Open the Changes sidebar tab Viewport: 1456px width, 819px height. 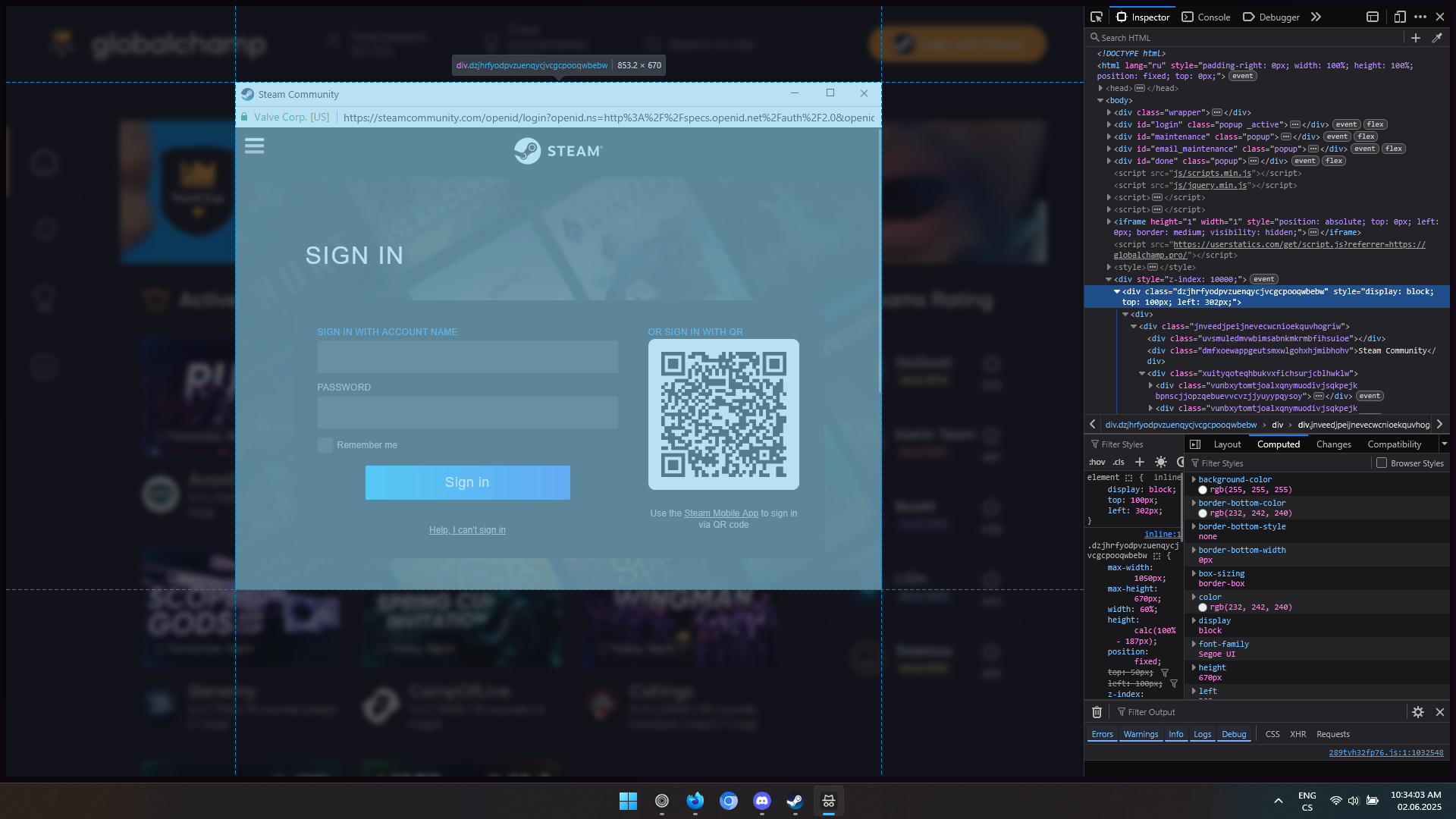click(x=1333, y=444)
